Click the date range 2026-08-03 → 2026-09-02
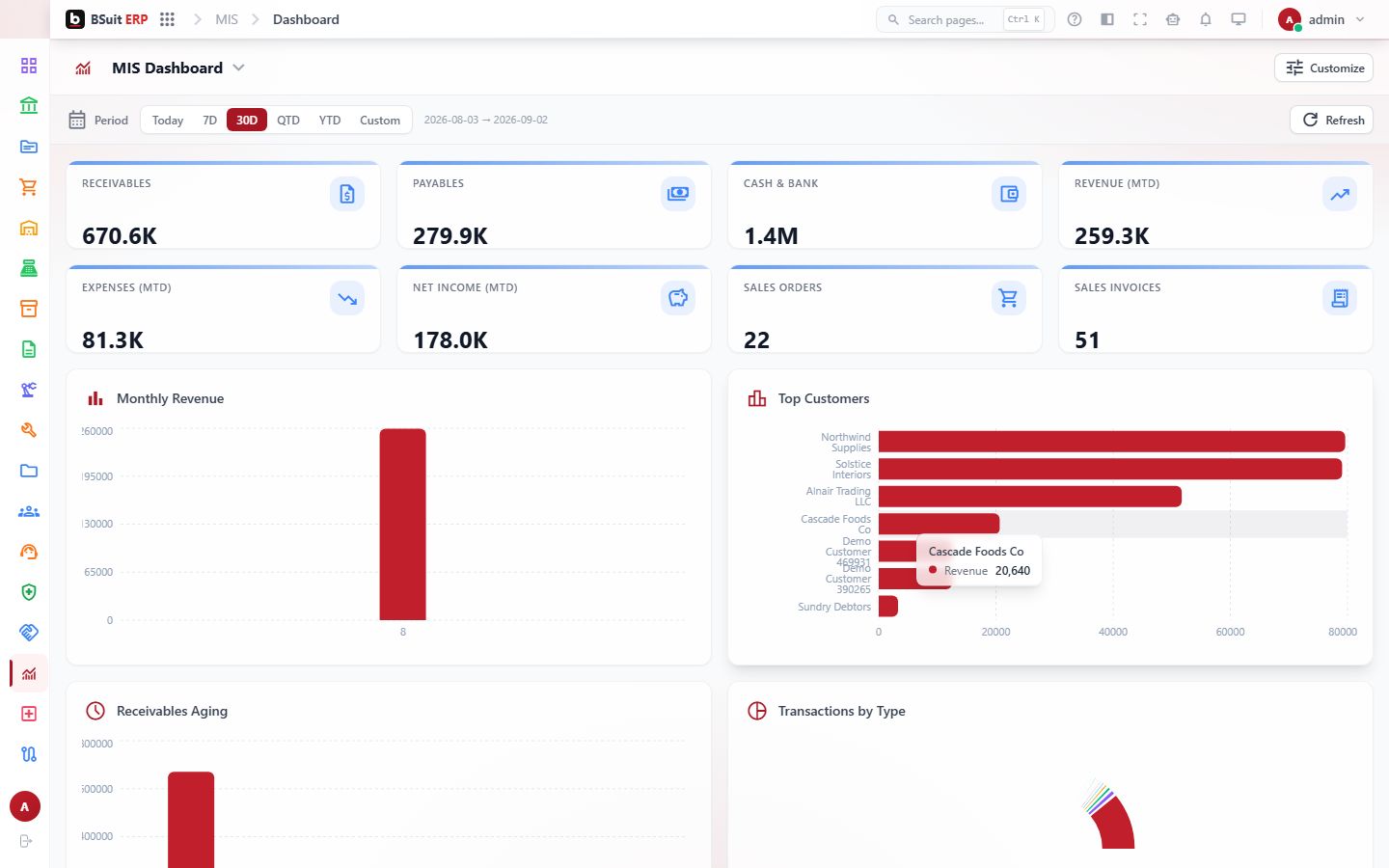 coord(486,120)
